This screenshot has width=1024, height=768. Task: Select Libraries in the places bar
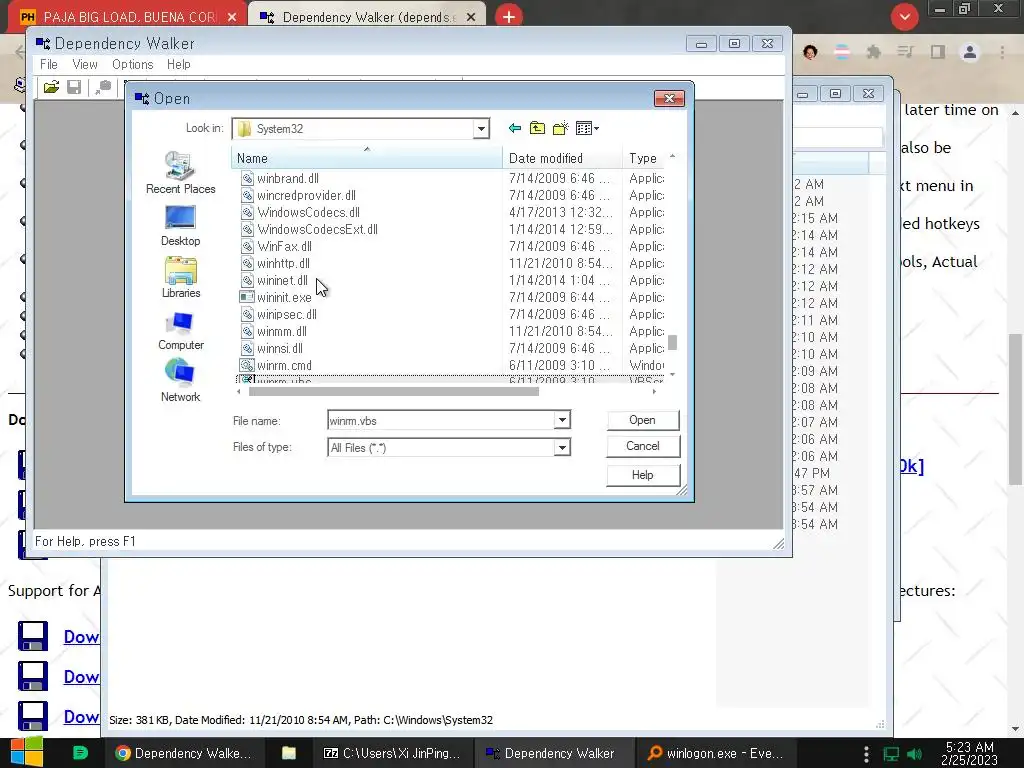tap(181, 278)
